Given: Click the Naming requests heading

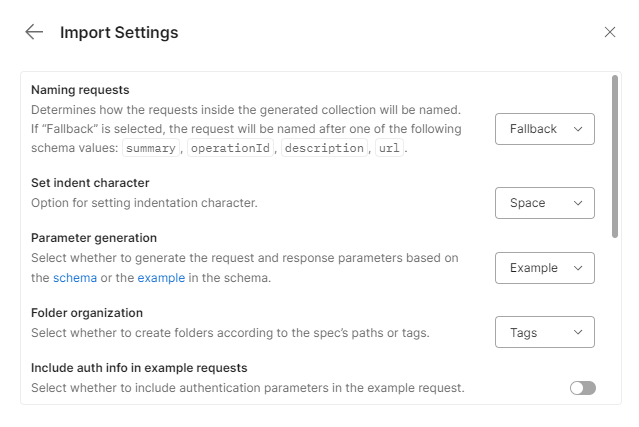Looking at the screenshot, I should pos(80,90).
